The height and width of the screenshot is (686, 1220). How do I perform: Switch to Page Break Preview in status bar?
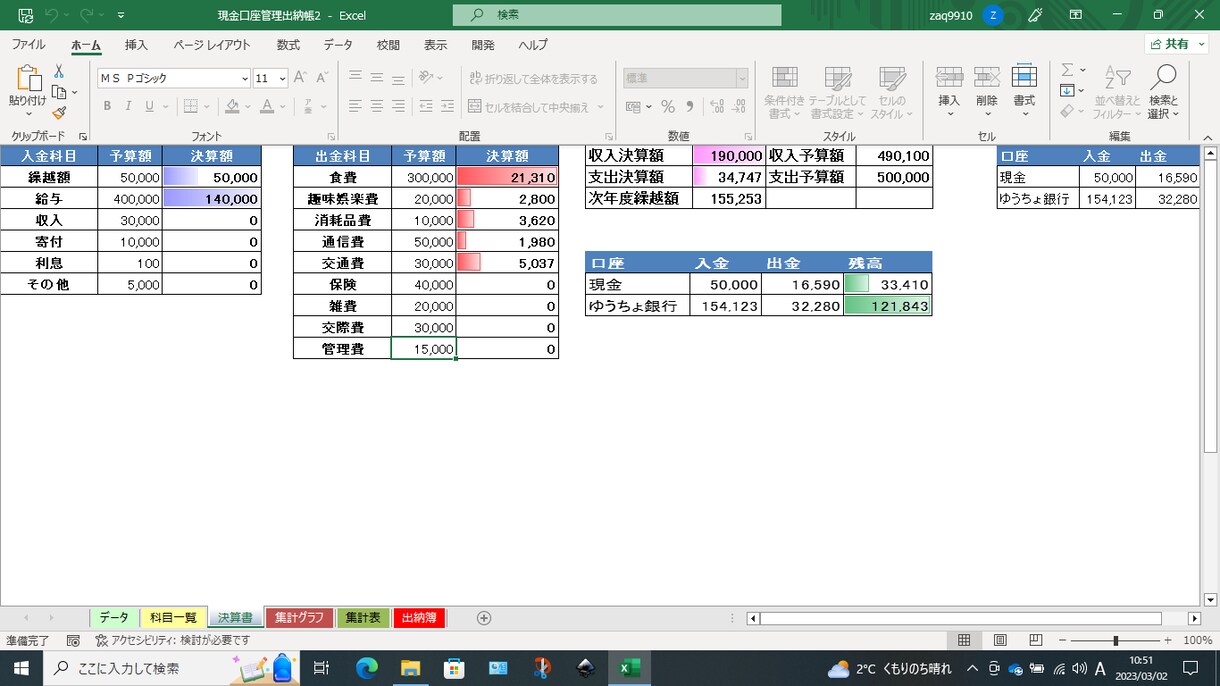pyautogui.click(x=1036, y=640)
